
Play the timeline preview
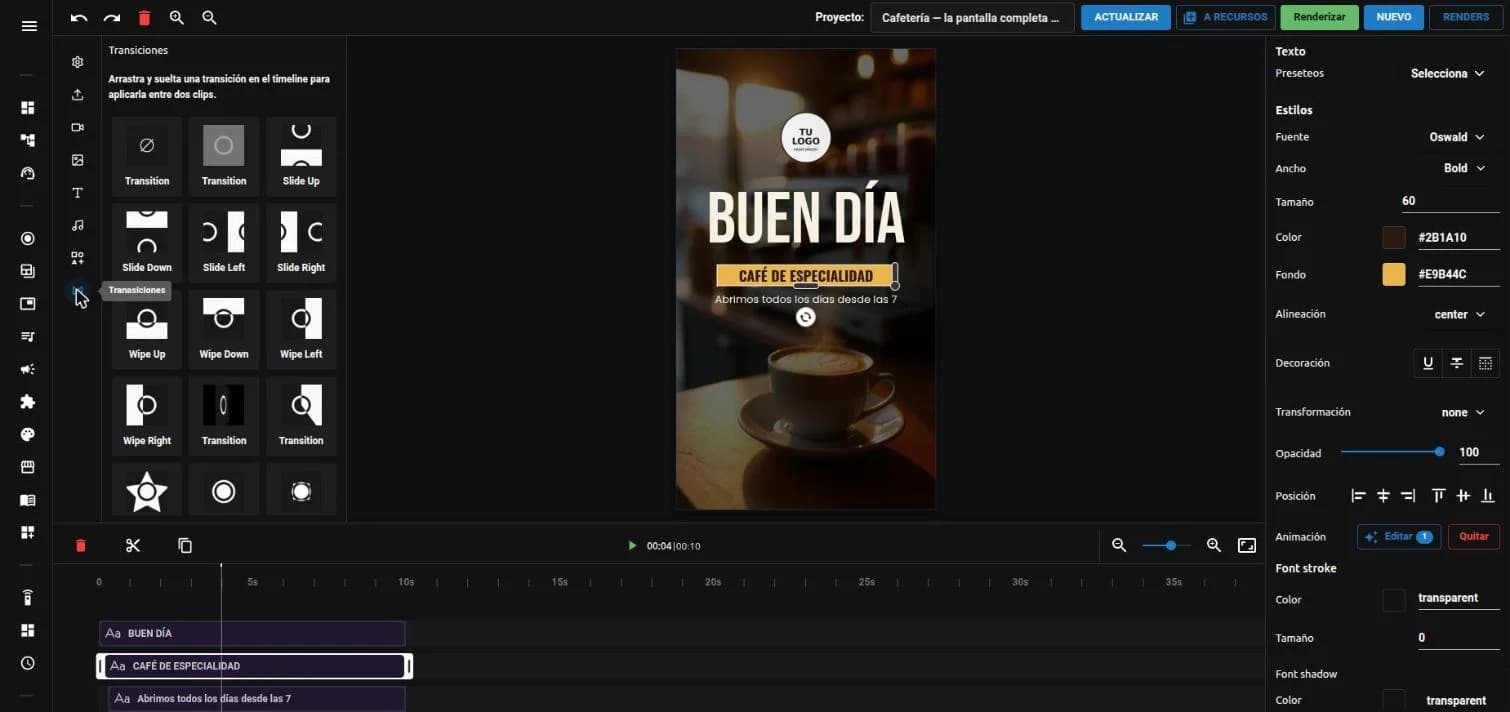click(x=632, y=546)
